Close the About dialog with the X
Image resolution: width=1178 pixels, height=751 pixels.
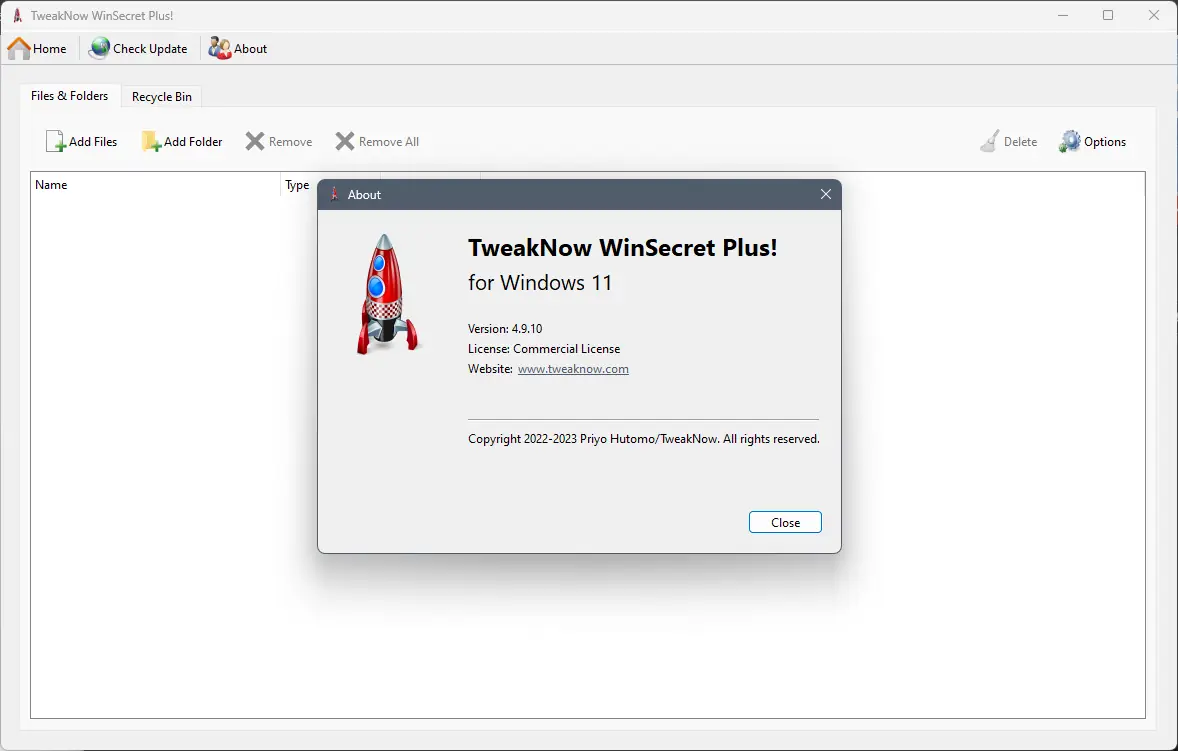point(826,195)
